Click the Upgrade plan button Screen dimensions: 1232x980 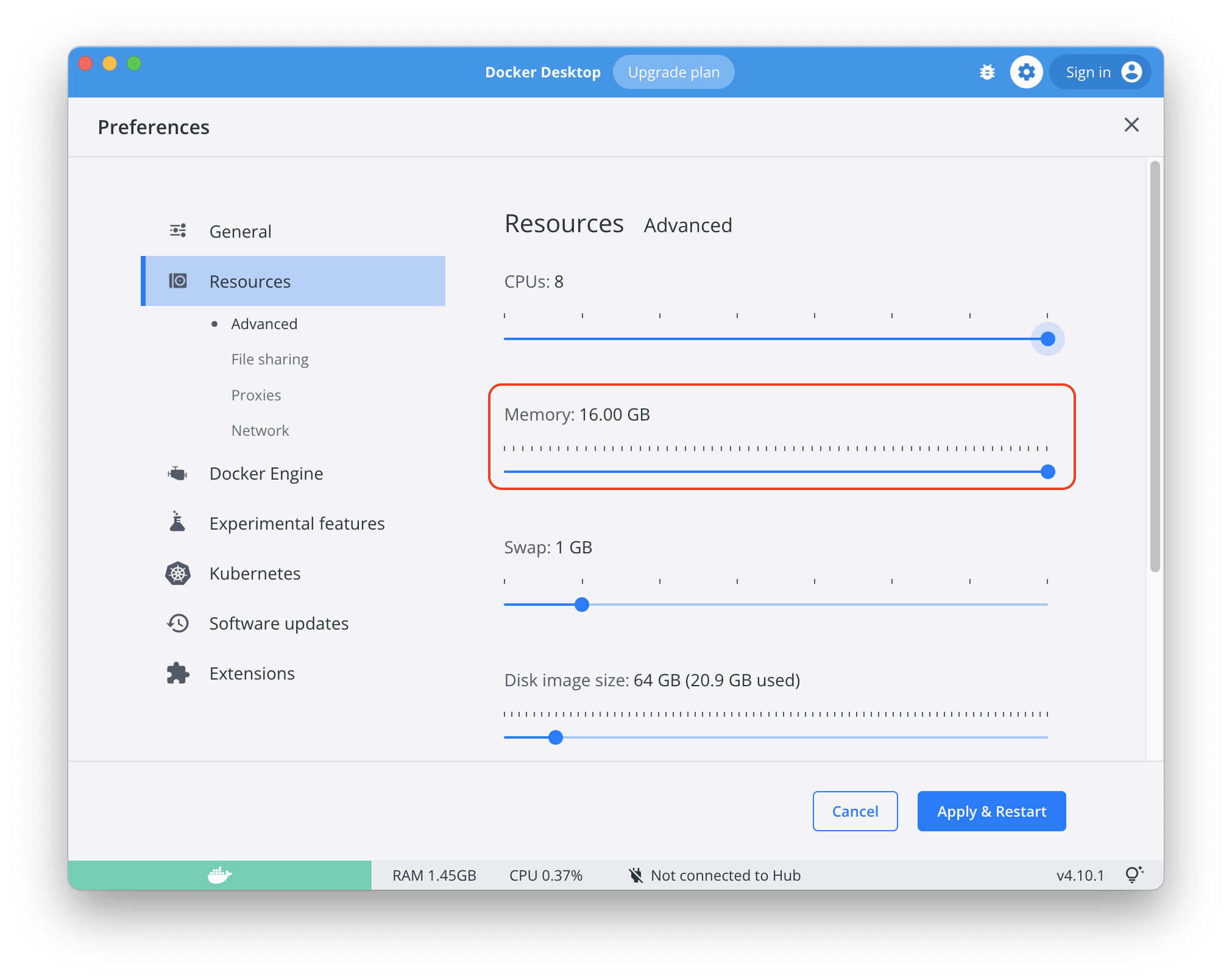673,71
